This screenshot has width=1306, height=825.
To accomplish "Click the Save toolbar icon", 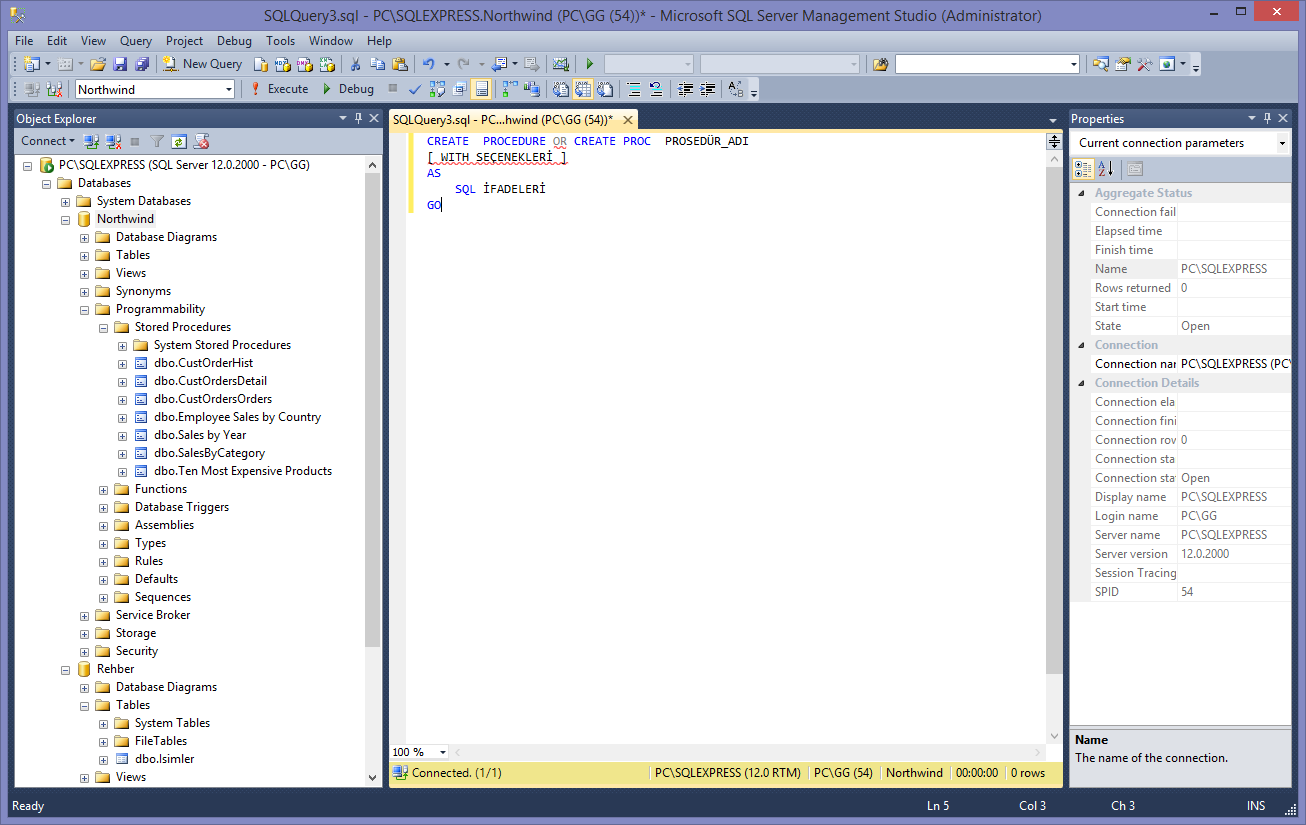I will [x=120, y=64].
